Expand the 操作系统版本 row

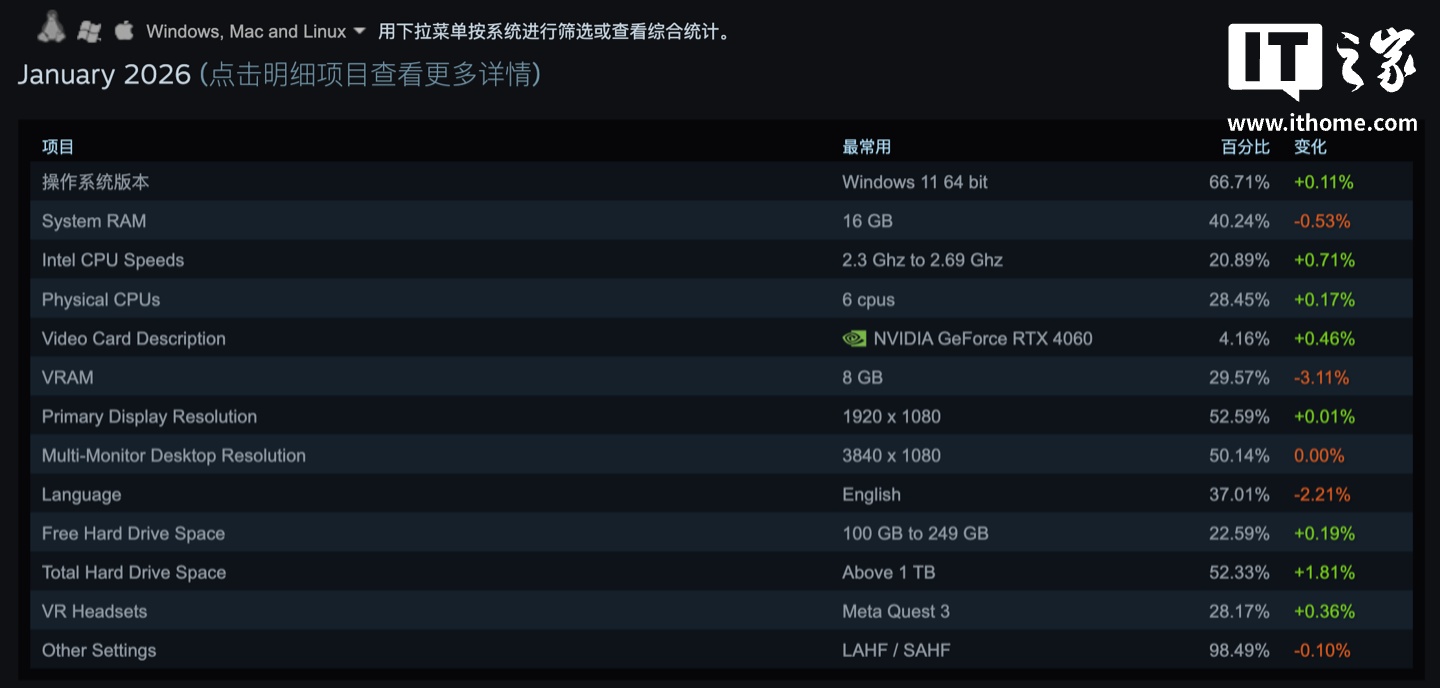[x=96, y=182]
